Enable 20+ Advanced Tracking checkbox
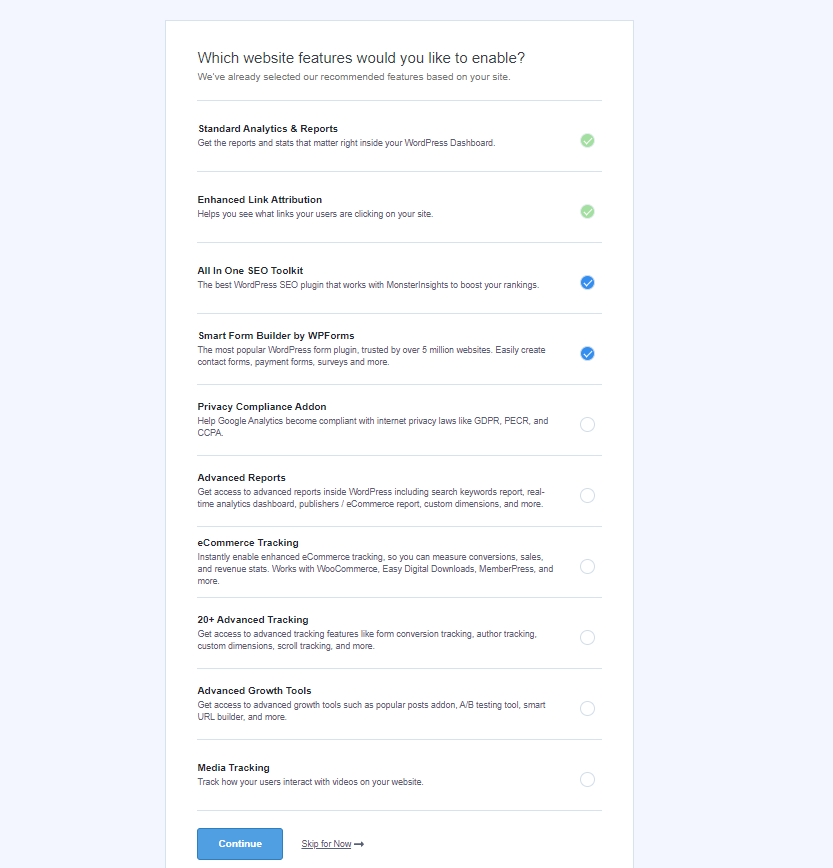Viewport: 833px width, 868px height. click(x=587, y=637)
